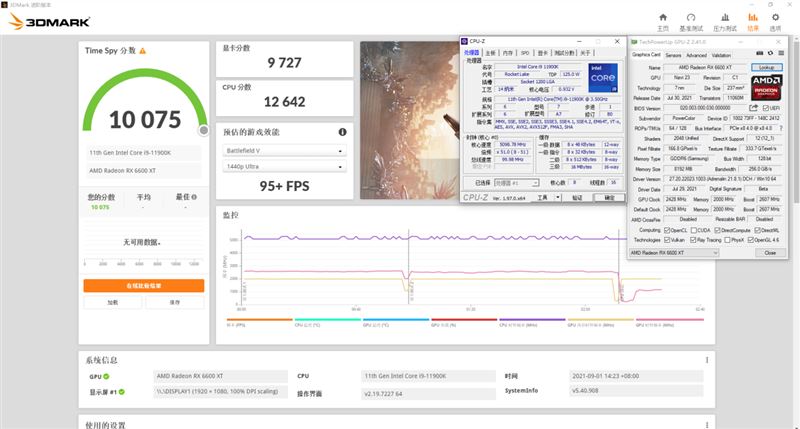Click the GPU-Z refresh icon
The image size is (800, 429).
click(770, 53)
